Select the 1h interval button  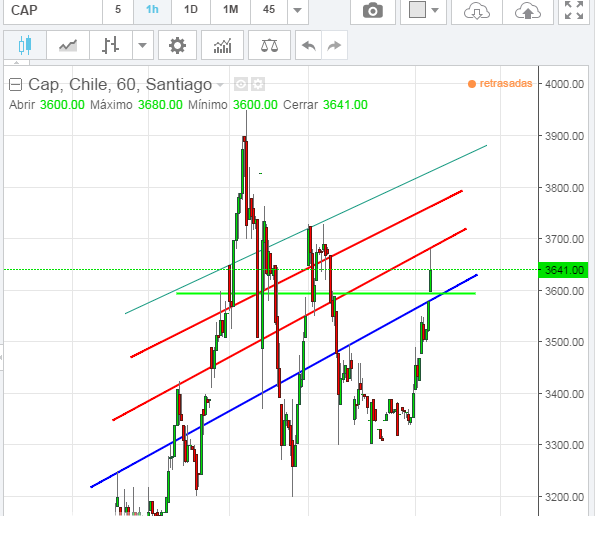tap(153, 10)
